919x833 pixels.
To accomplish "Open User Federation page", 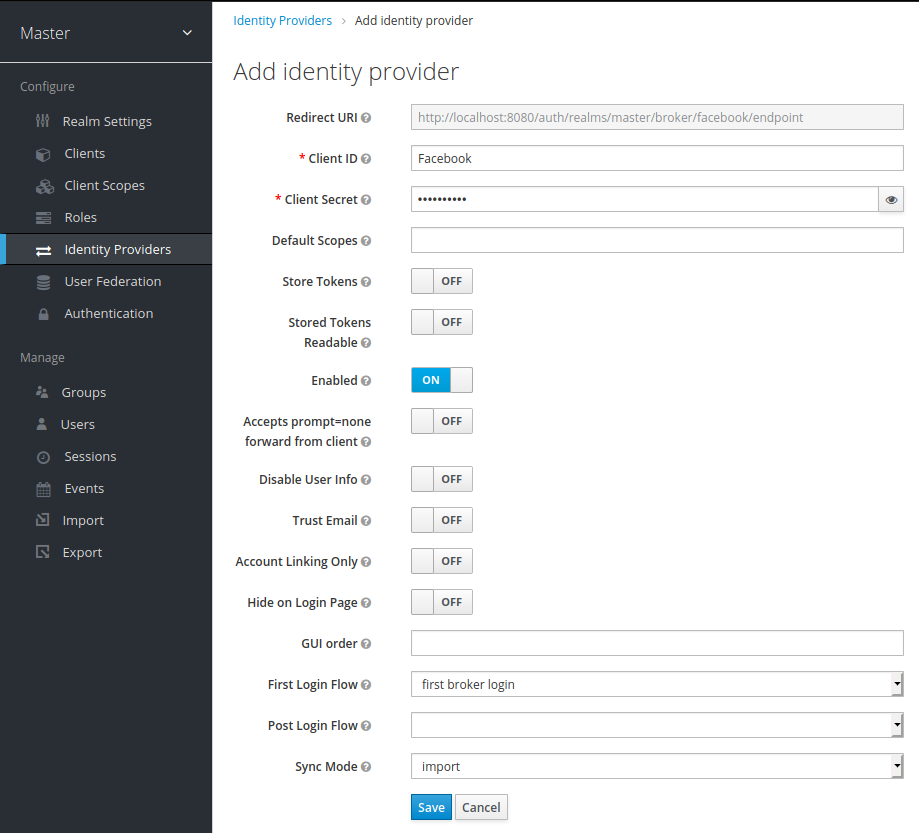I will pos(113,282).
